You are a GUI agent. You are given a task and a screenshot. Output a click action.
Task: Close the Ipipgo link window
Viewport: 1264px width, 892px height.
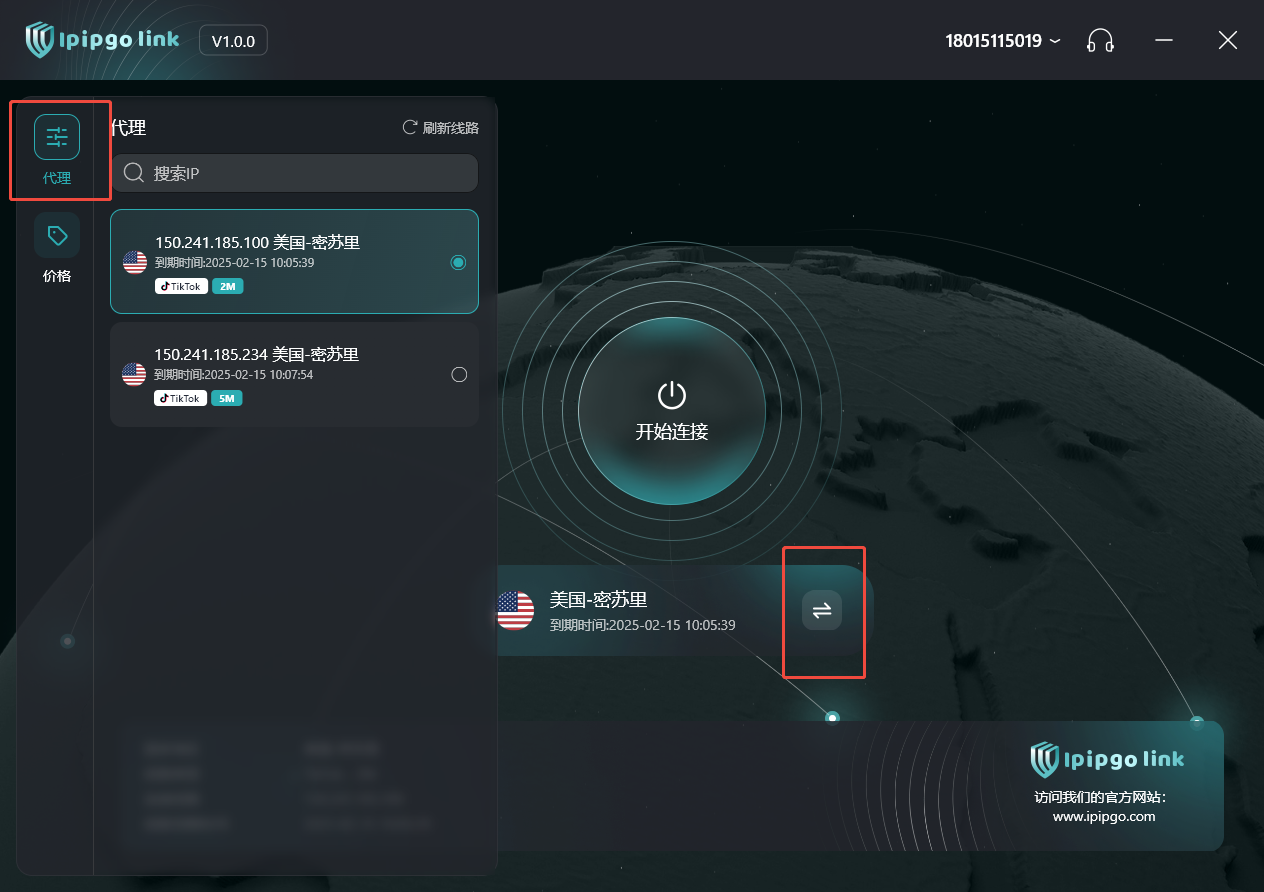point(1228,40)
